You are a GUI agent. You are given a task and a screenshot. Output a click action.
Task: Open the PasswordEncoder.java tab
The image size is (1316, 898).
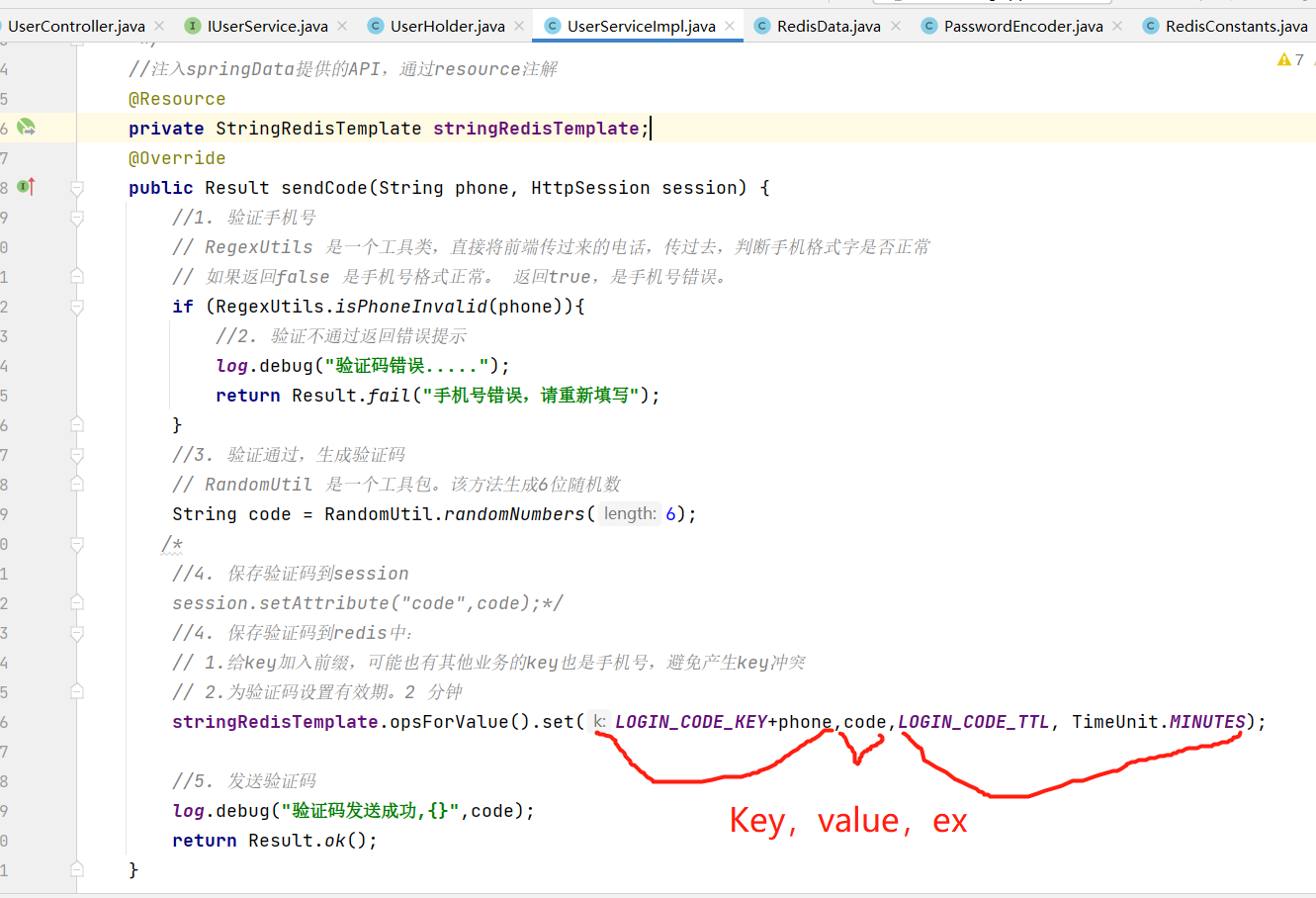coord(1022,26)
